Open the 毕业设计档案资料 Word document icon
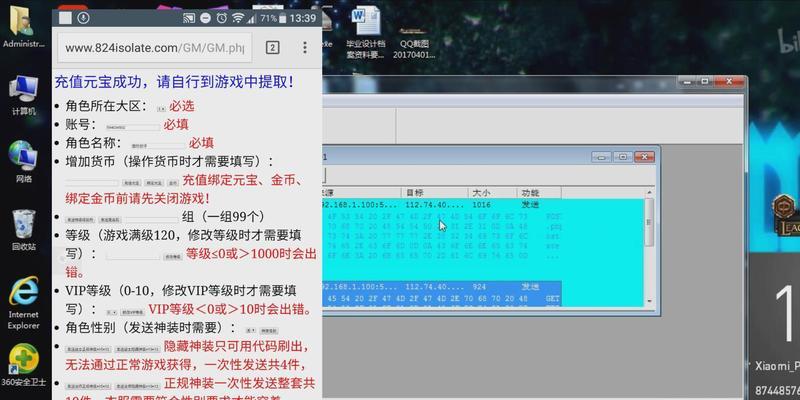The image size is (800, 400). click(x=366, y=33)
